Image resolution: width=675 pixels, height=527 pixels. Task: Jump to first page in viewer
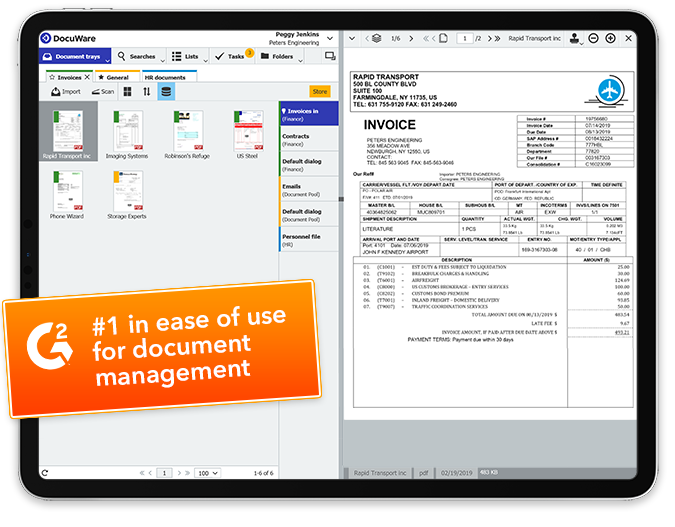tap(426, 38)
